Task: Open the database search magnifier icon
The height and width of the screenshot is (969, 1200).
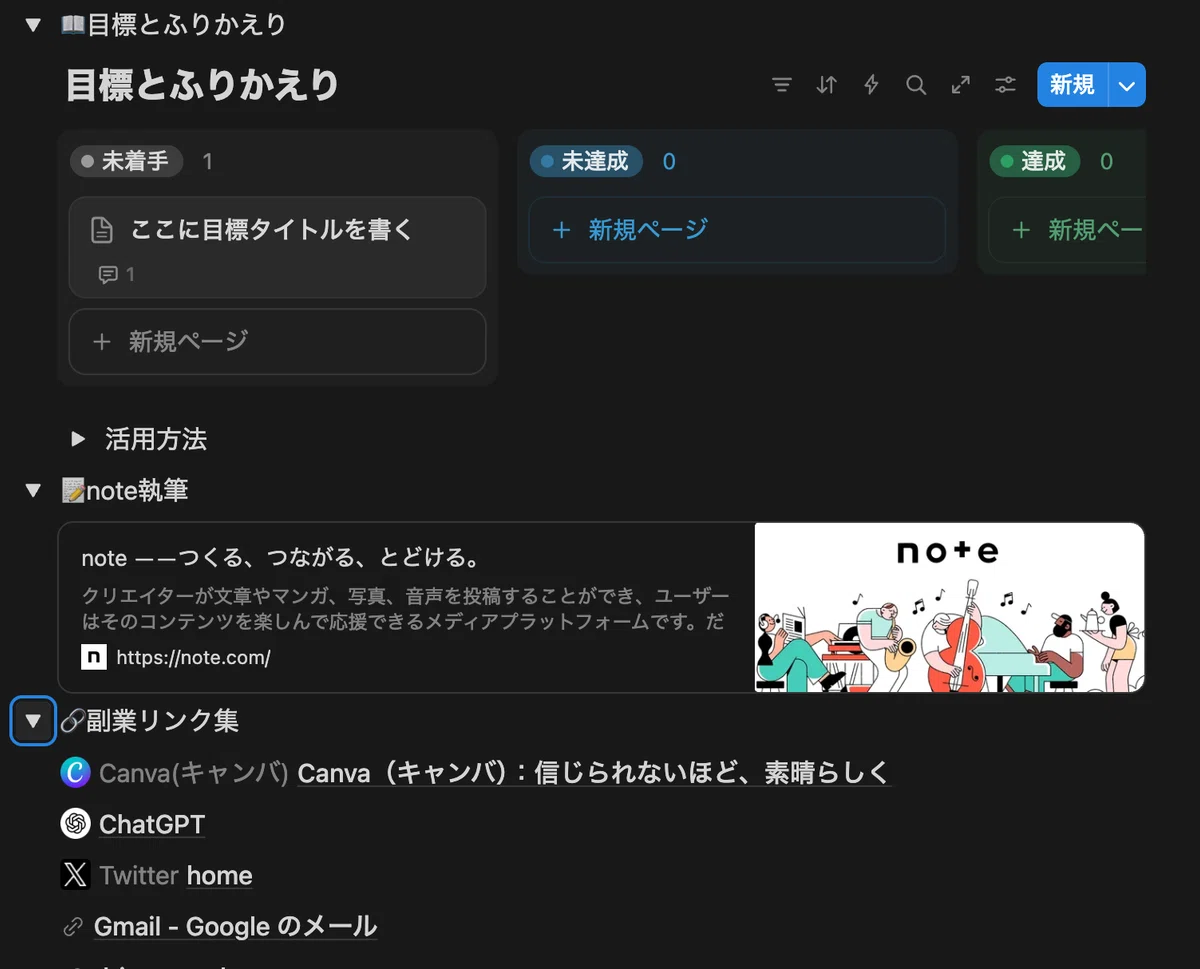Action: (x=916, y=86)
